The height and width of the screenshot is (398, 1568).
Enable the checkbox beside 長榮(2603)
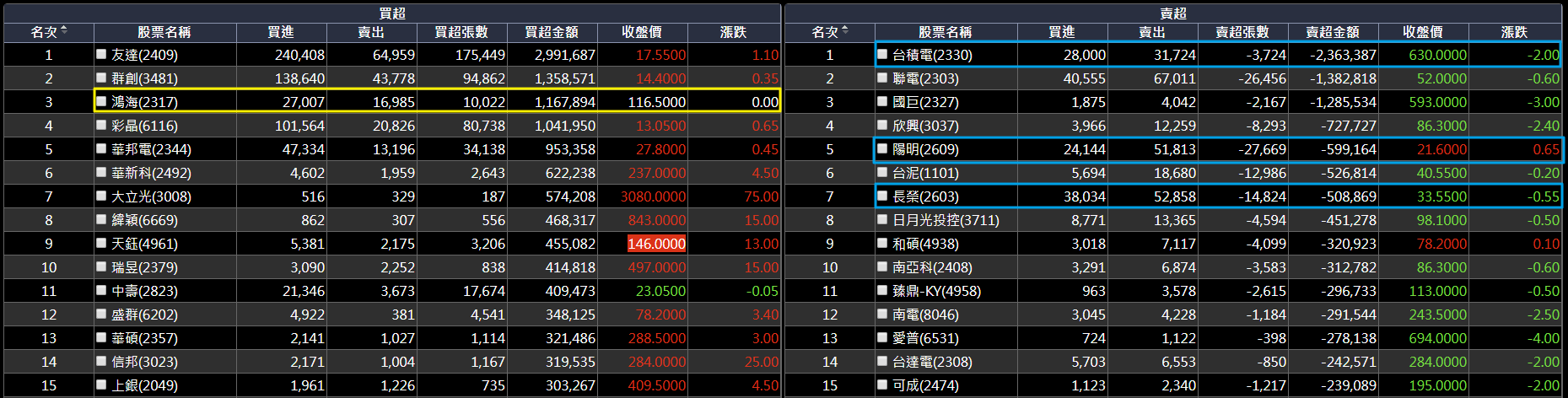(x=882, y=196)
